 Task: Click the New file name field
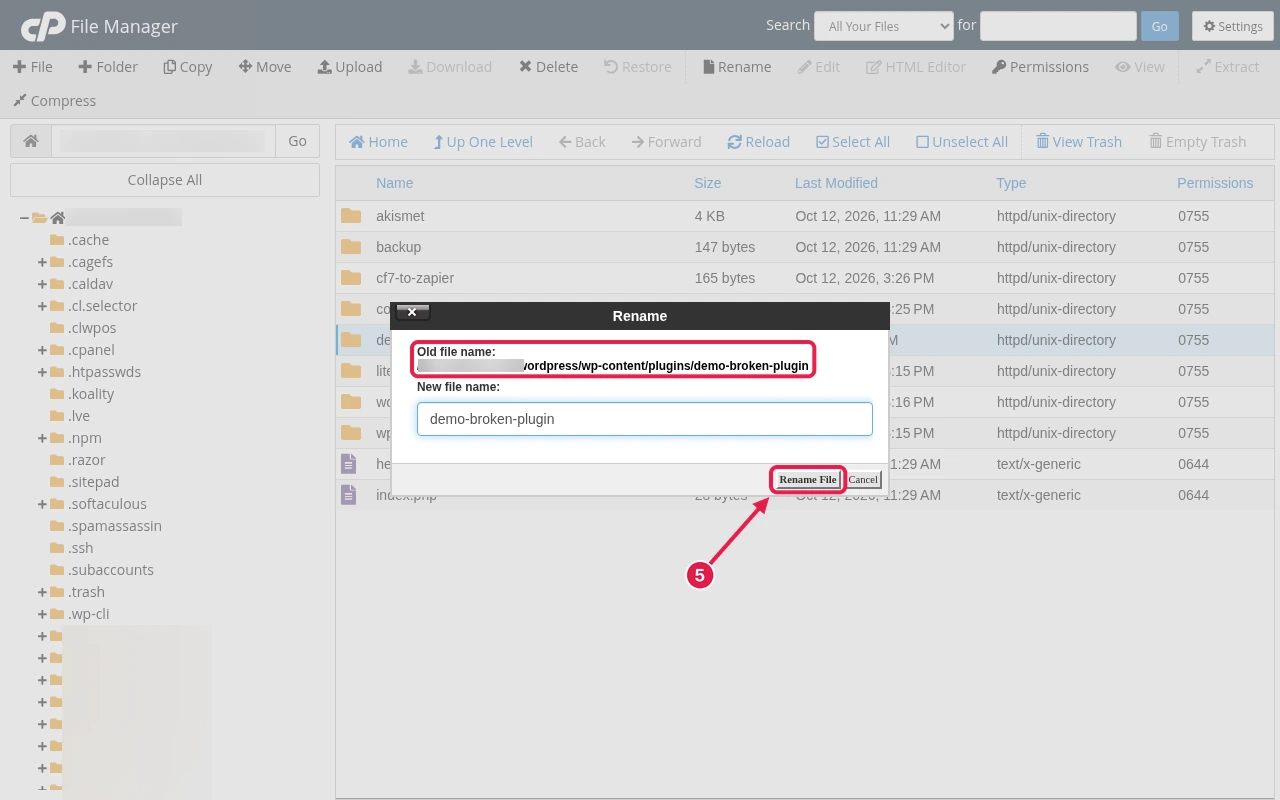click(644, 419)
